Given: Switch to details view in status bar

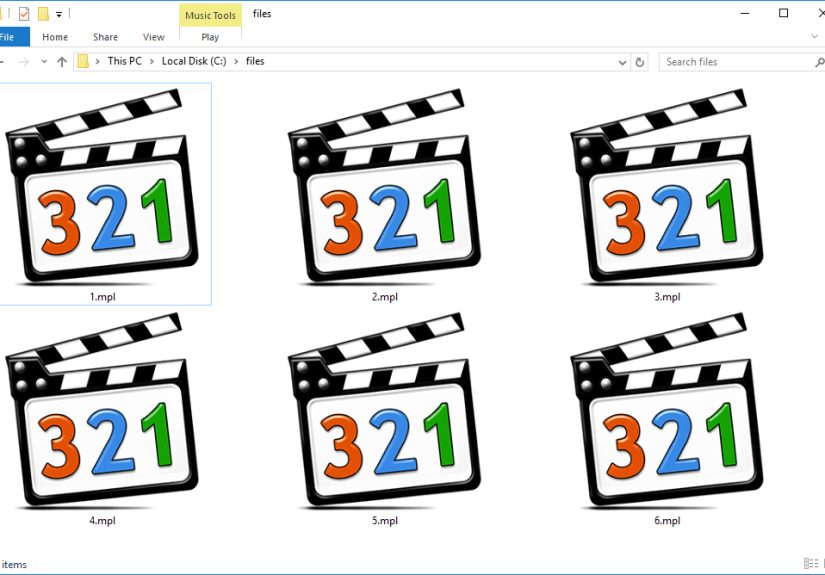Looking at the screenshot, I should click(x=811, y=563).
